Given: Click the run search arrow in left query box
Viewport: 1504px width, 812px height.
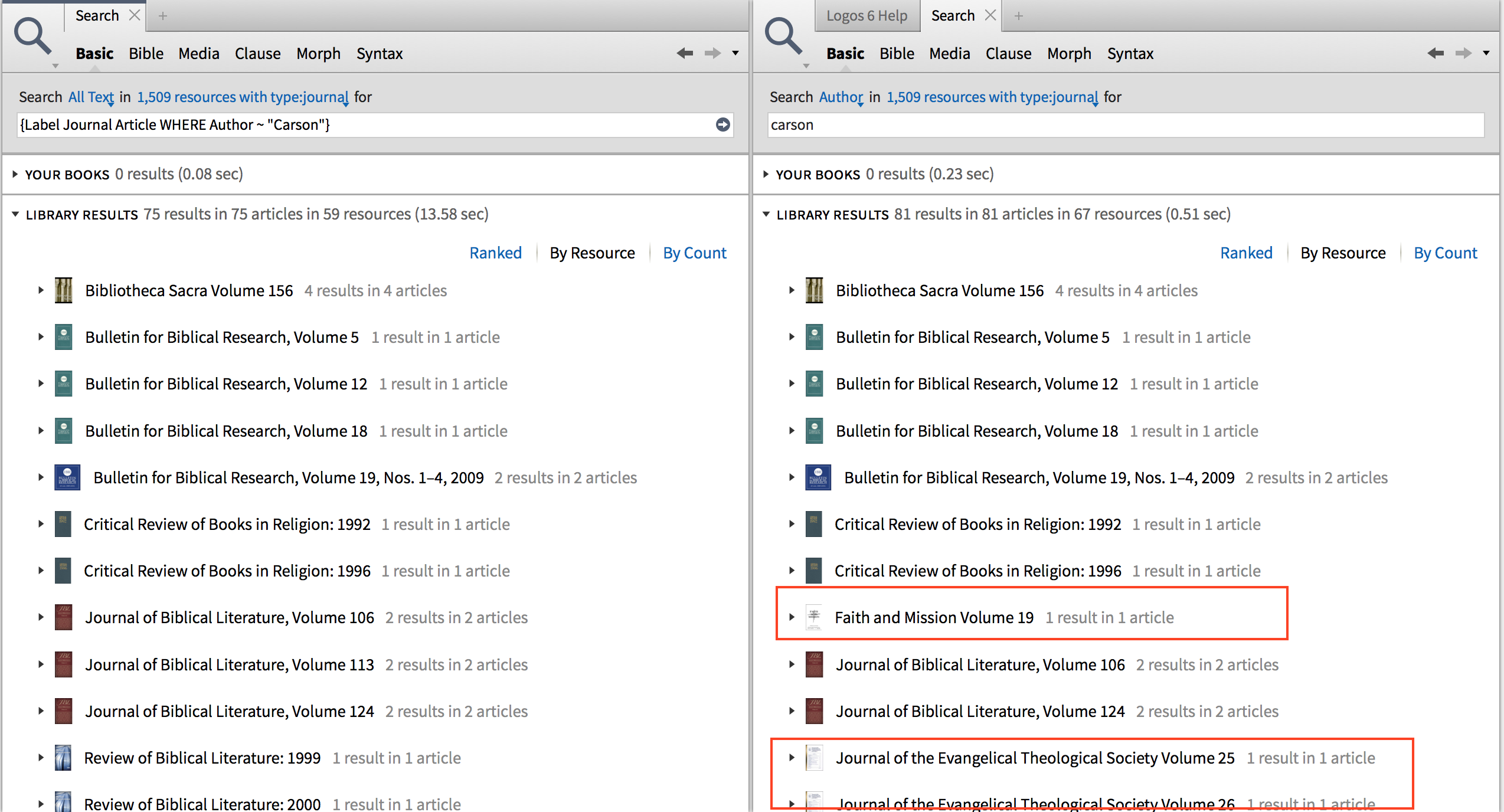Looking at the screenshot, I should 722,125.
